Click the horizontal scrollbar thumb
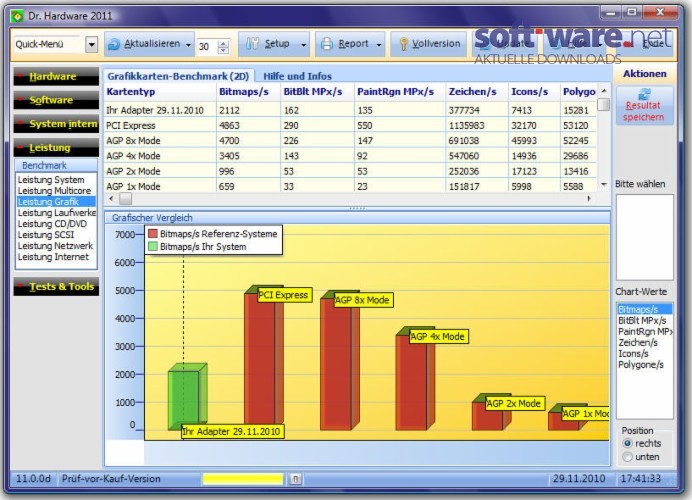Screen dimensions: 692x500 coord(125,199)
